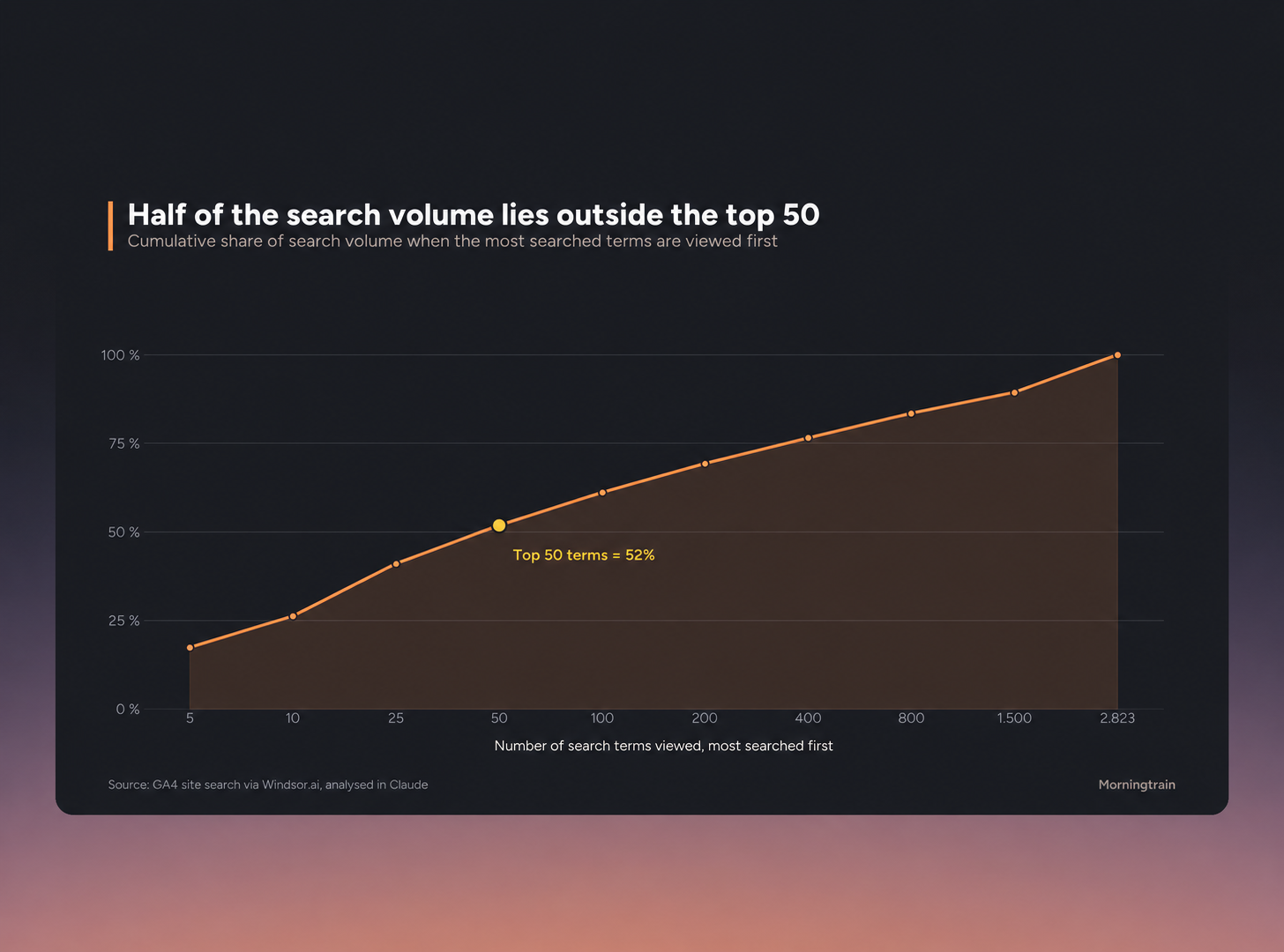Click the final data point at 2.823

(1117, 355)
